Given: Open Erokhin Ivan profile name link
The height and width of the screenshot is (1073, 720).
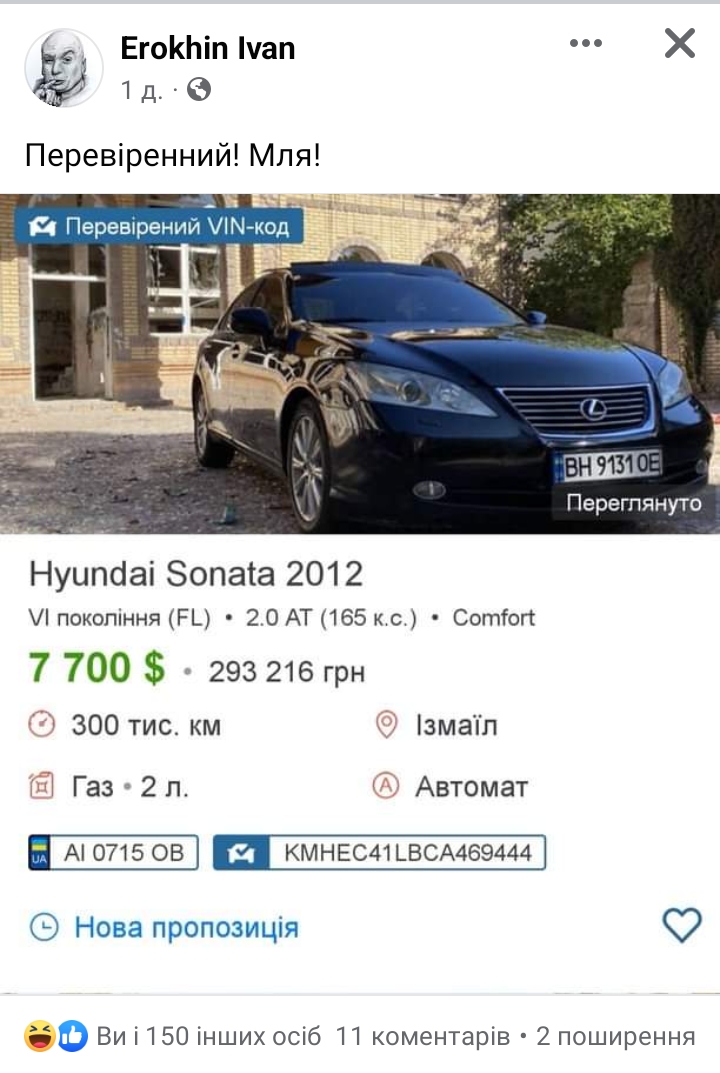Looking at the screenshot, I should point(208,48).
